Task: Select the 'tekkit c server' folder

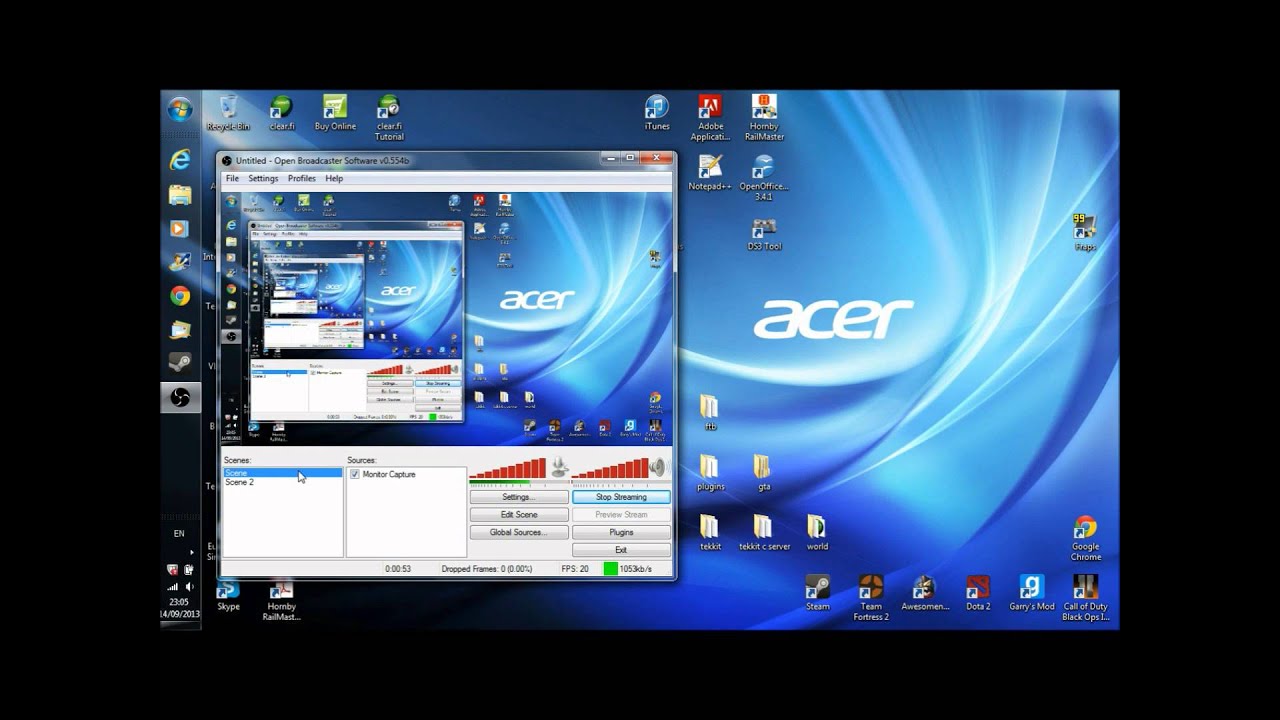Action: tap(764, 533)
